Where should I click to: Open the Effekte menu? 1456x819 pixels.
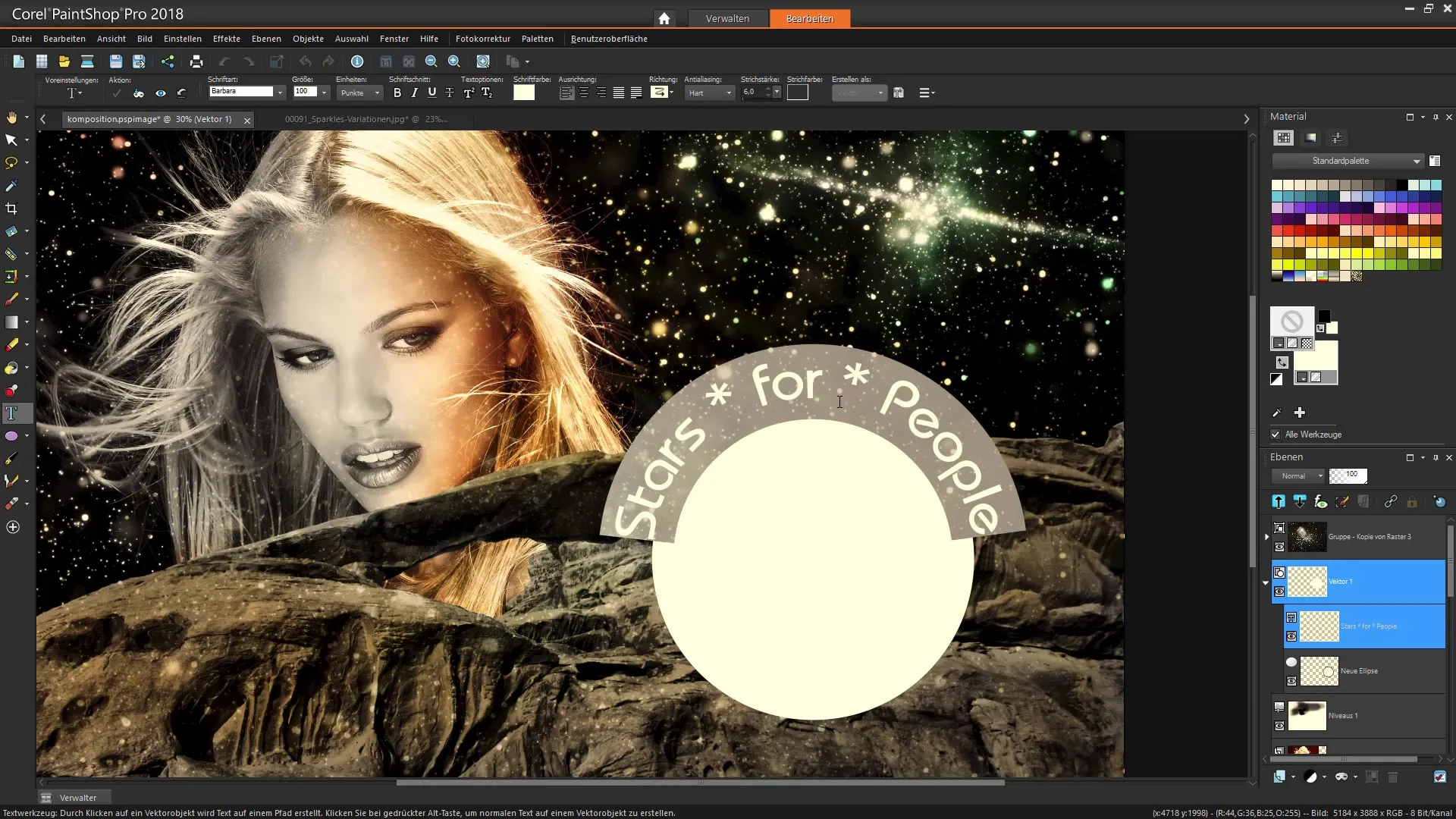point(226,39)
